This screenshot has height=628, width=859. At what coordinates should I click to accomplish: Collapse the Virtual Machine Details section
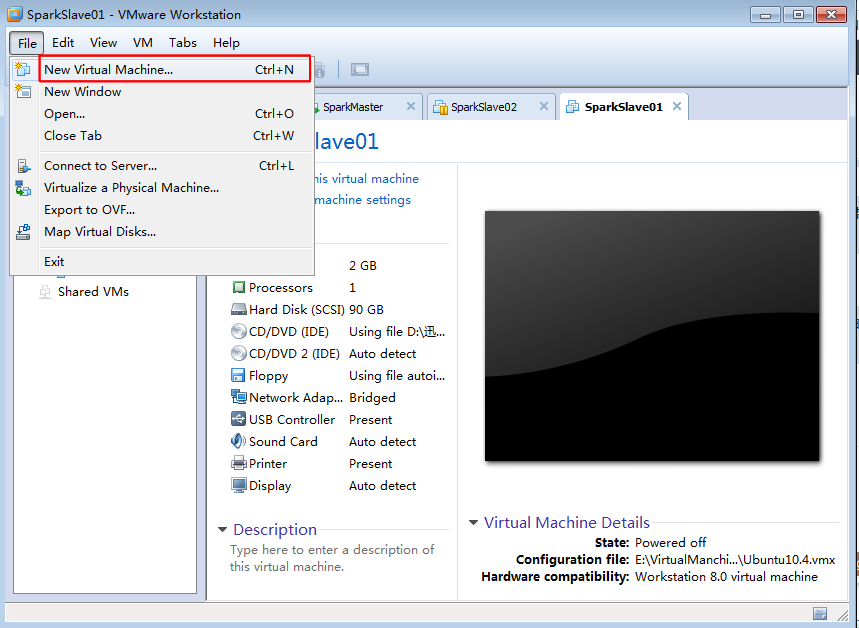(473, 522)
